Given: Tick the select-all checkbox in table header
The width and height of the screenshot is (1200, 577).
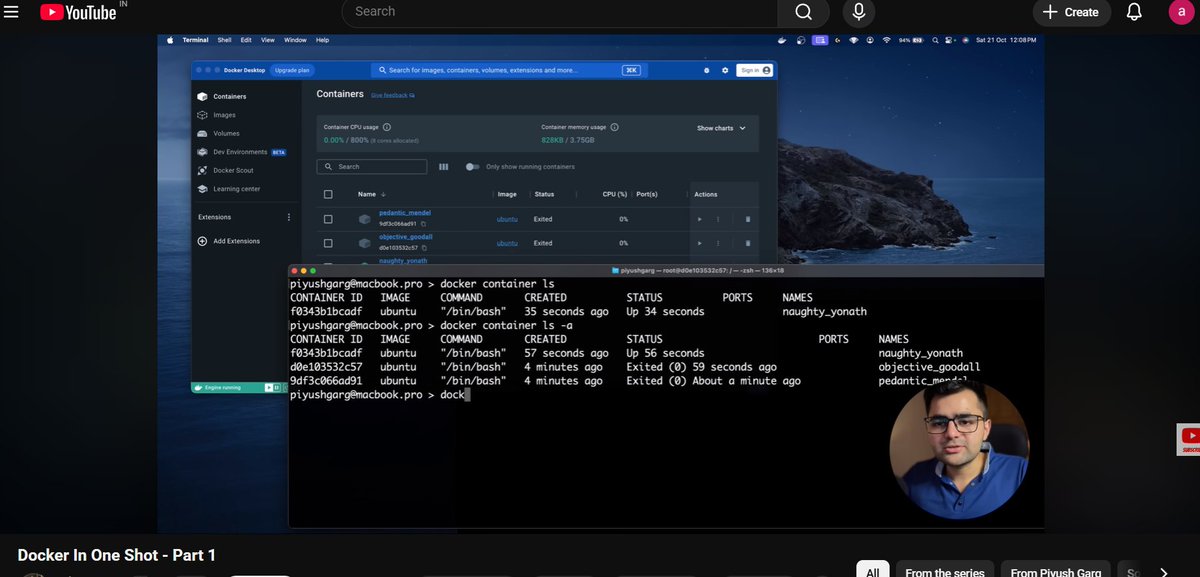Looking at the screenshot, I should tap(328, 194).
